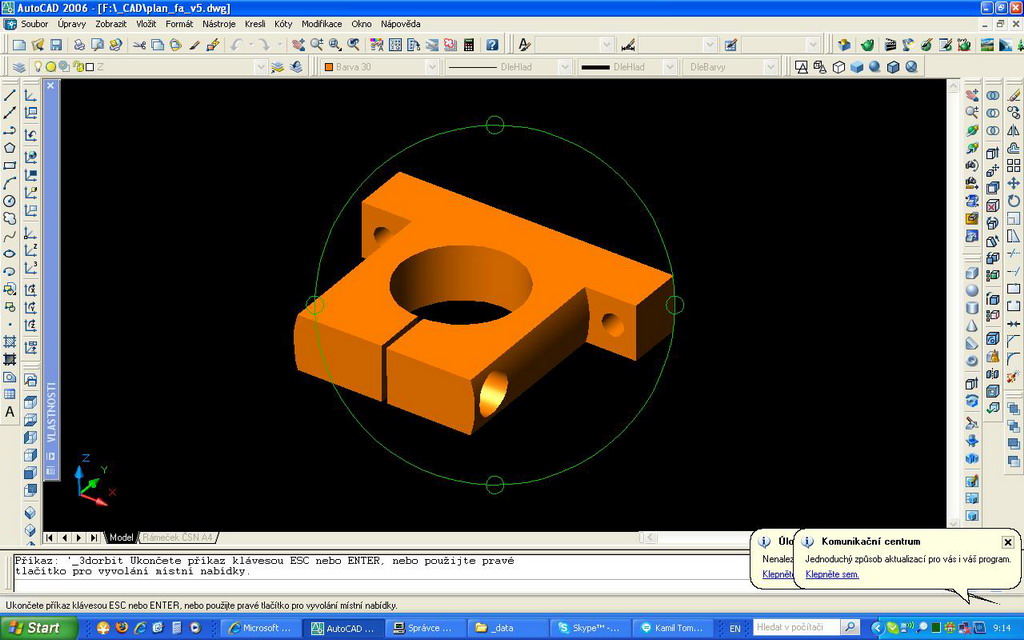Activate the Multiline Text tool
This screenshot has width=1024, height=640.
click(10, 412)
